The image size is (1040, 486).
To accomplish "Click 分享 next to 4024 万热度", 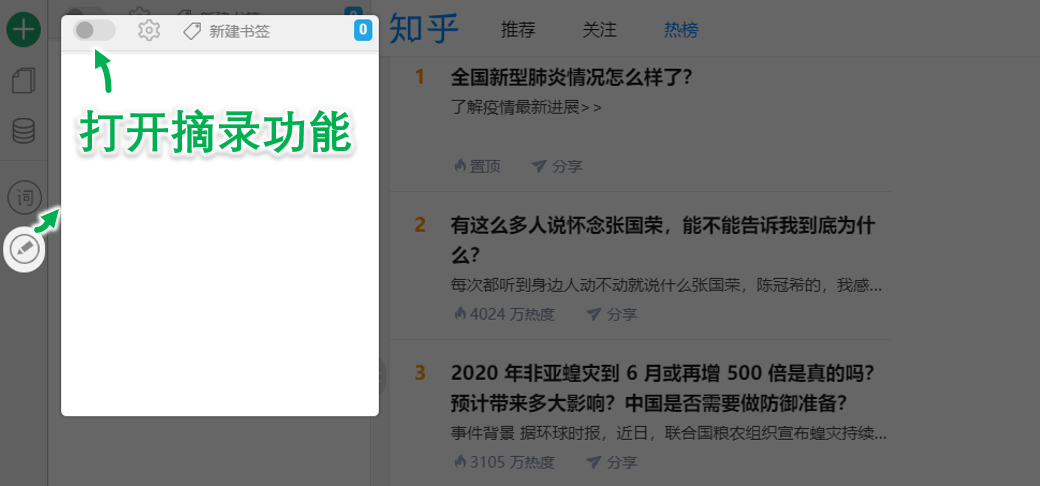I will (x=611, y=314).
